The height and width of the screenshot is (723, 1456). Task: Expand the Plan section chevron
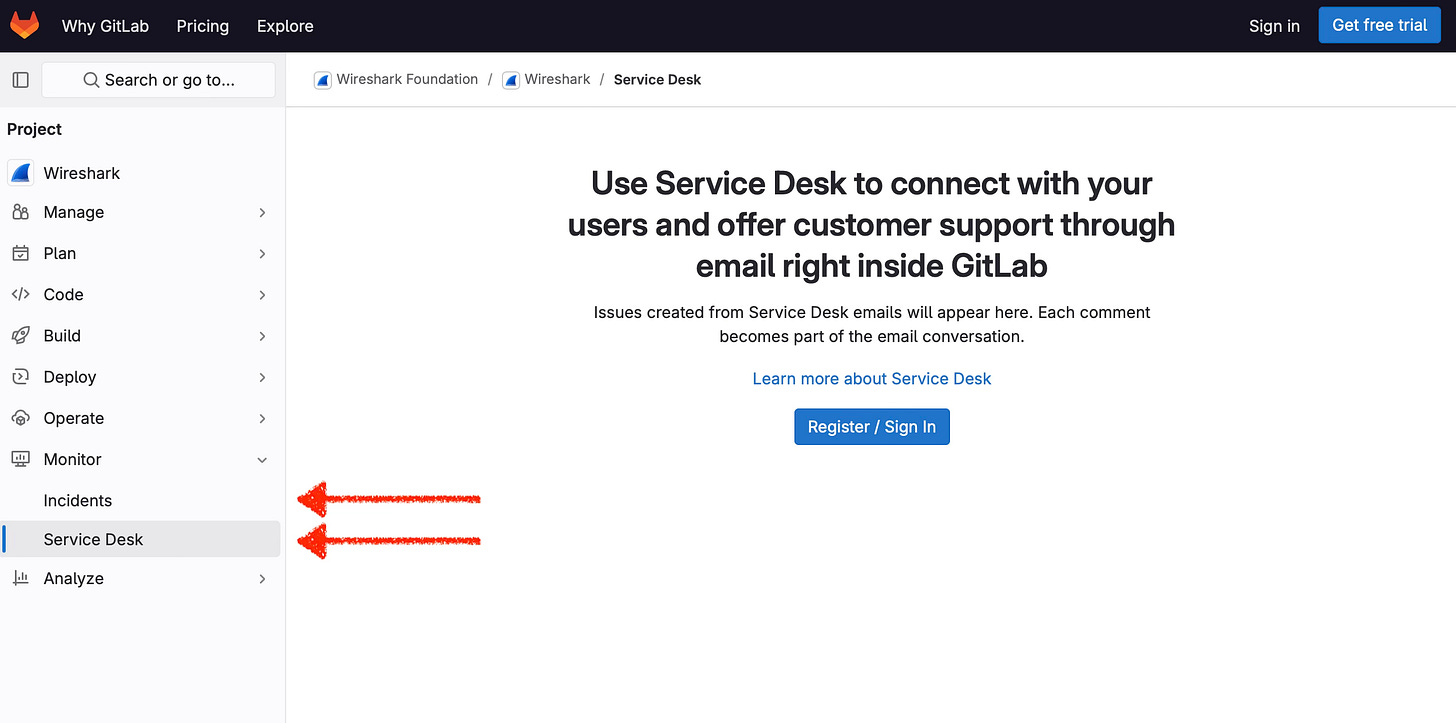coord(262,253)
